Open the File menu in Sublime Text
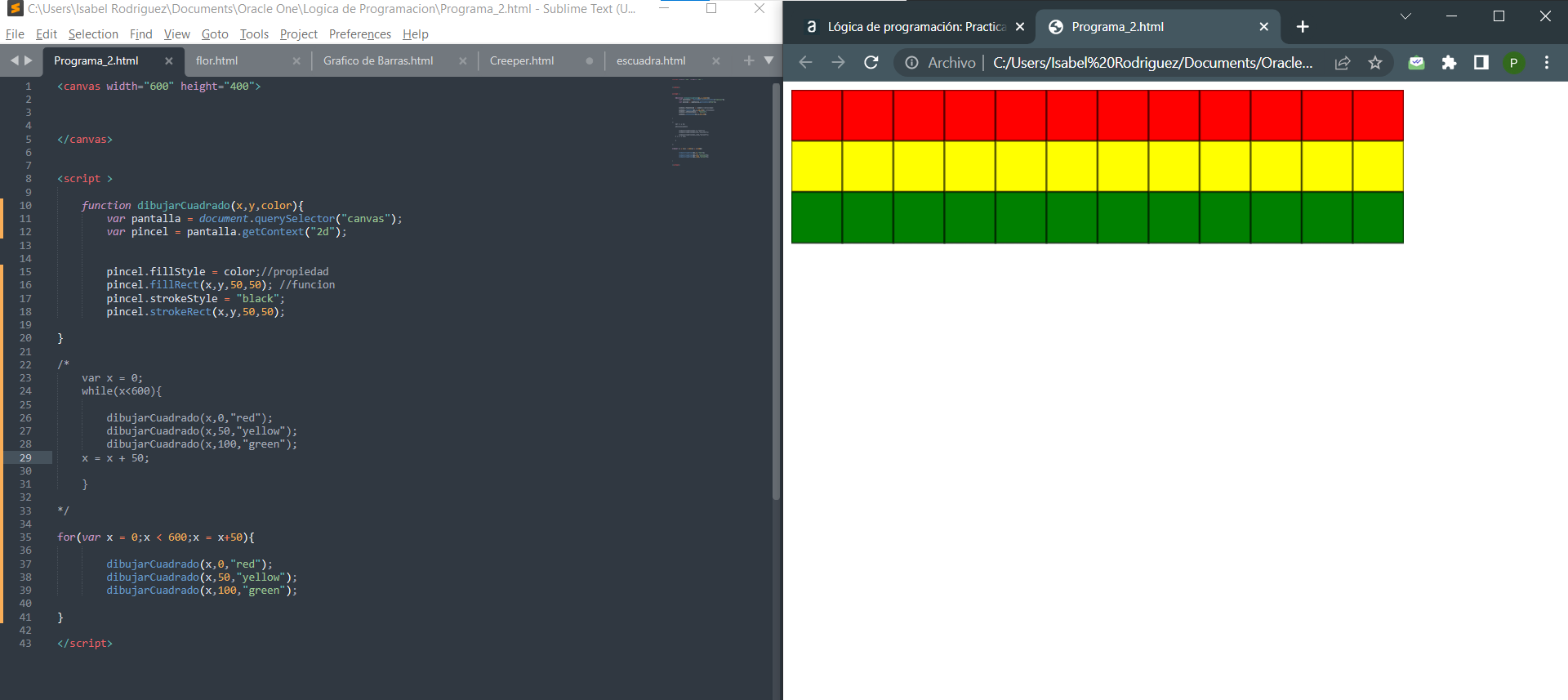 click(15, 34)
